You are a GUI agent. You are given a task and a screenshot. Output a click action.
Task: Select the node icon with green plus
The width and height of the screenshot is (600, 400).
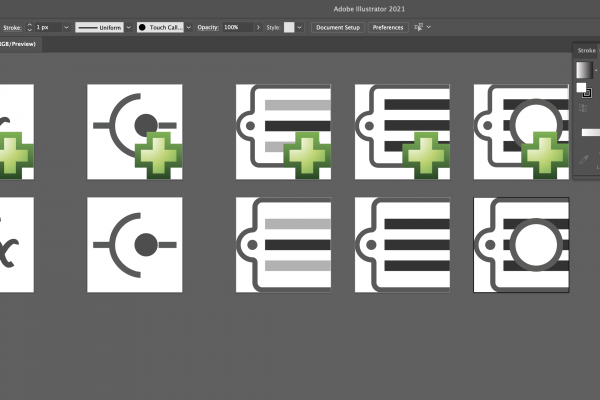pos(135,132)
